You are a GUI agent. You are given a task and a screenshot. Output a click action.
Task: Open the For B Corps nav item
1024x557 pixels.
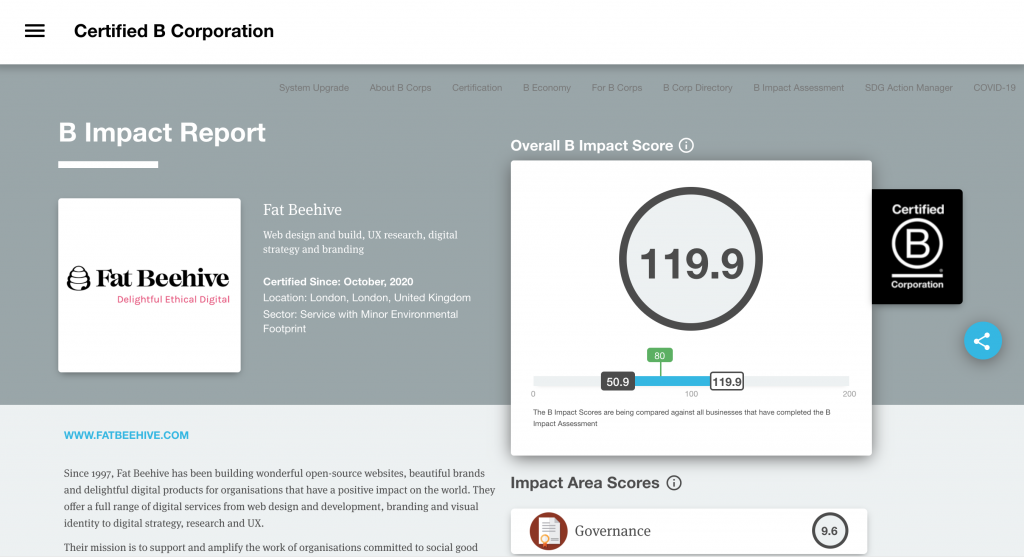(x=616, y=88)
